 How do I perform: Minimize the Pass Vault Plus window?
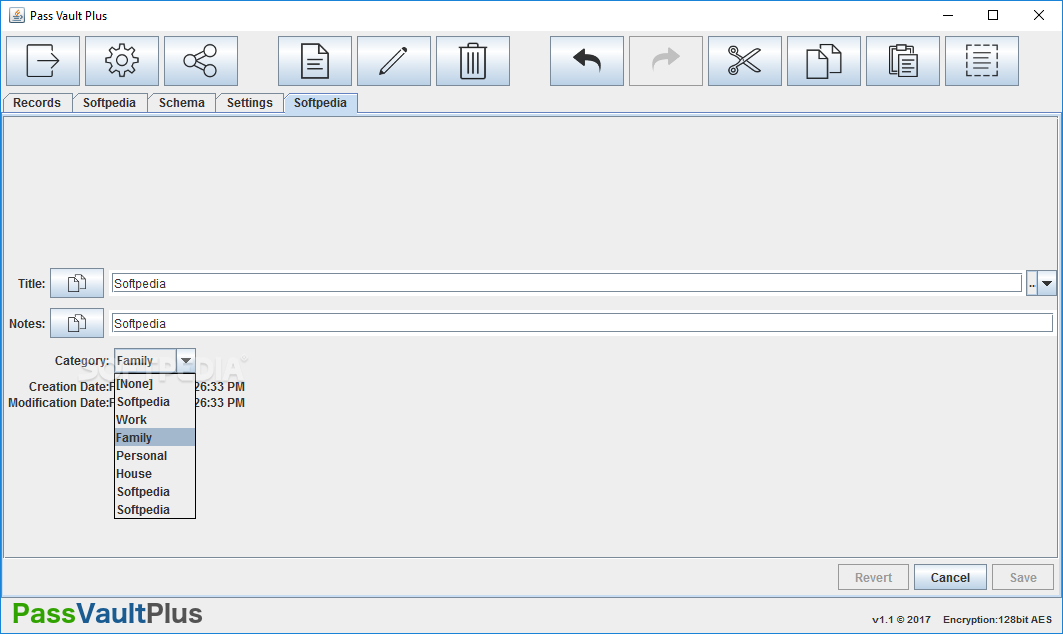(x=948, y=15)
